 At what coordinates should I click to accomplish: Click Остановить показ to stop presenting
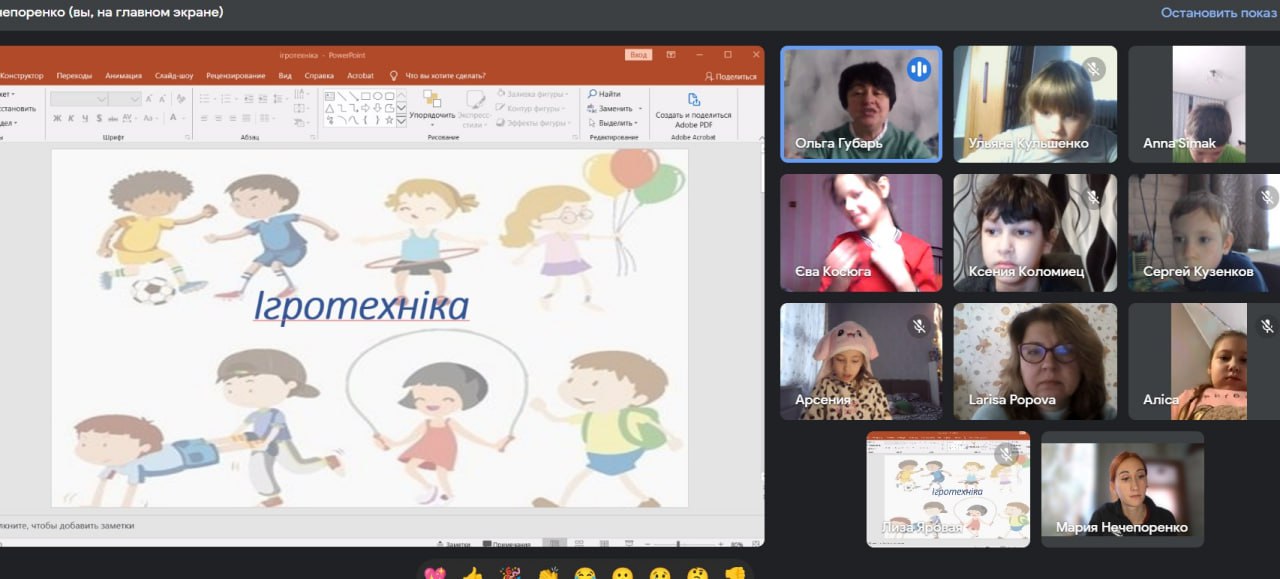coord(1219,13)
